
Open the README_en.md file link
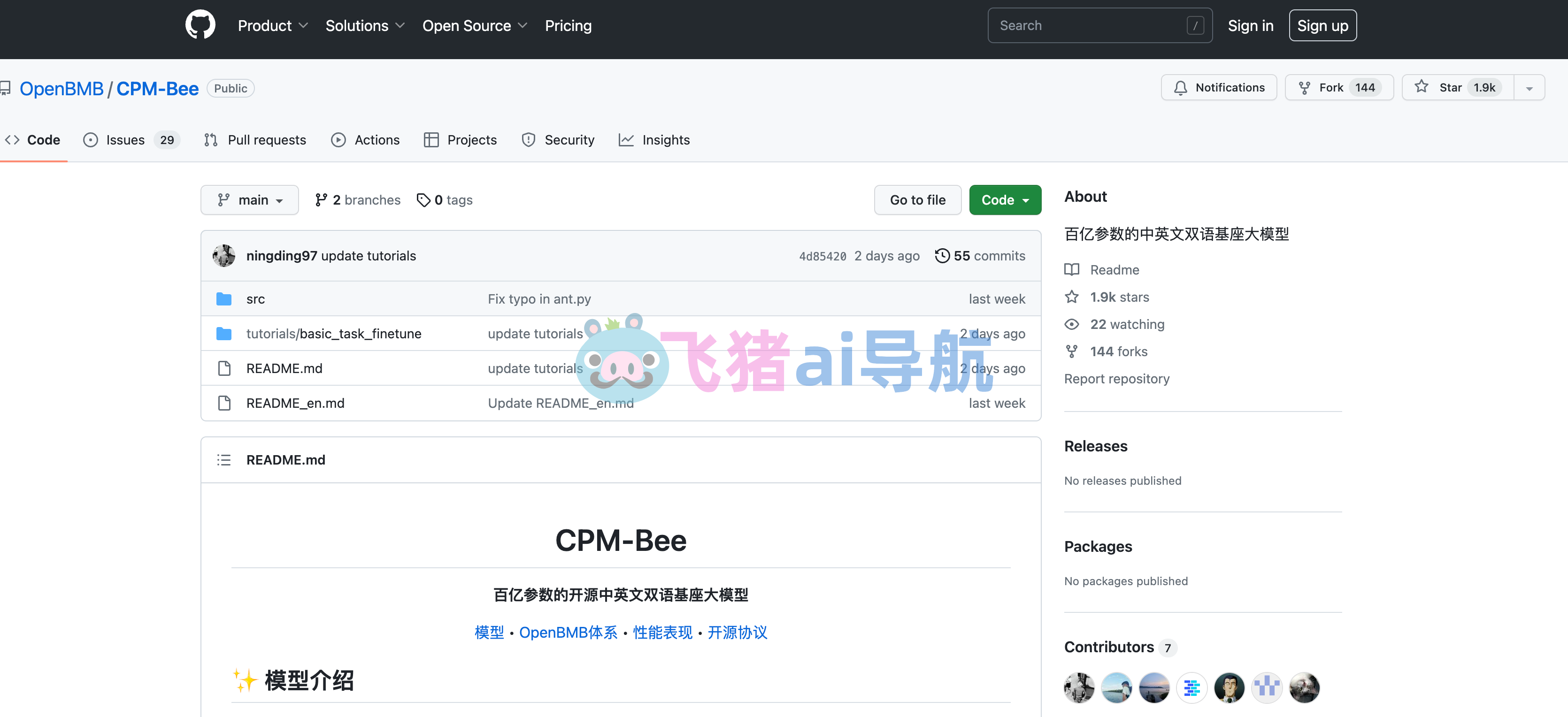pos(295,403)
